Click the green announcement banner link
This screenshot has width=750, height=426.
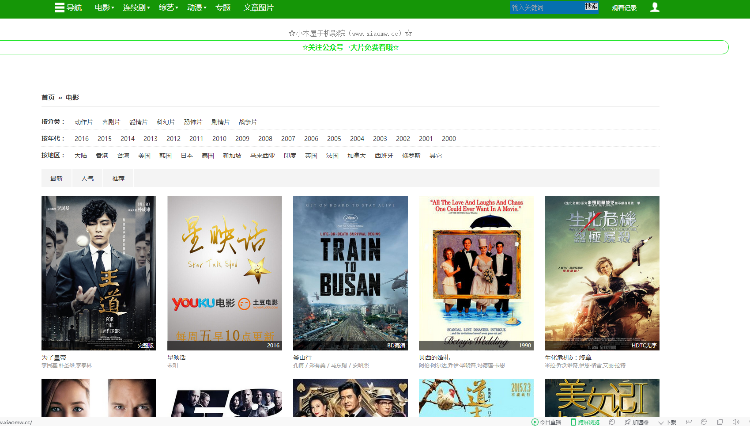[x=350, y=47]
